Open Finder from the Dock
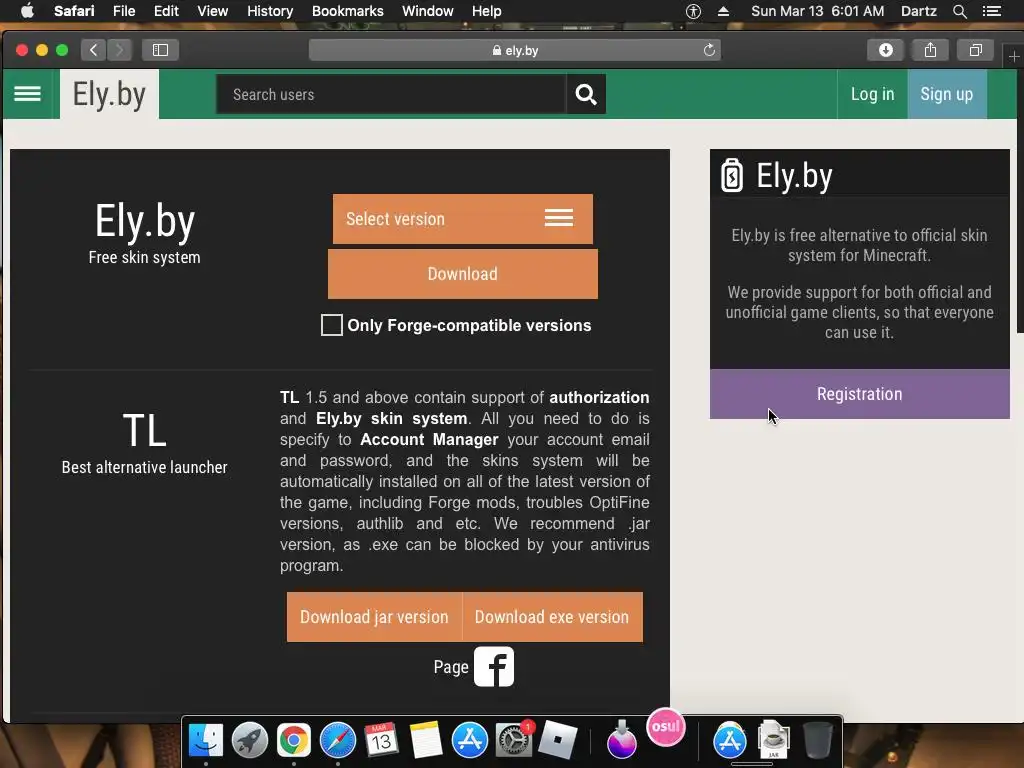Image resolution: width=1024 pixels, height=768 pixels. click(206, 741)
